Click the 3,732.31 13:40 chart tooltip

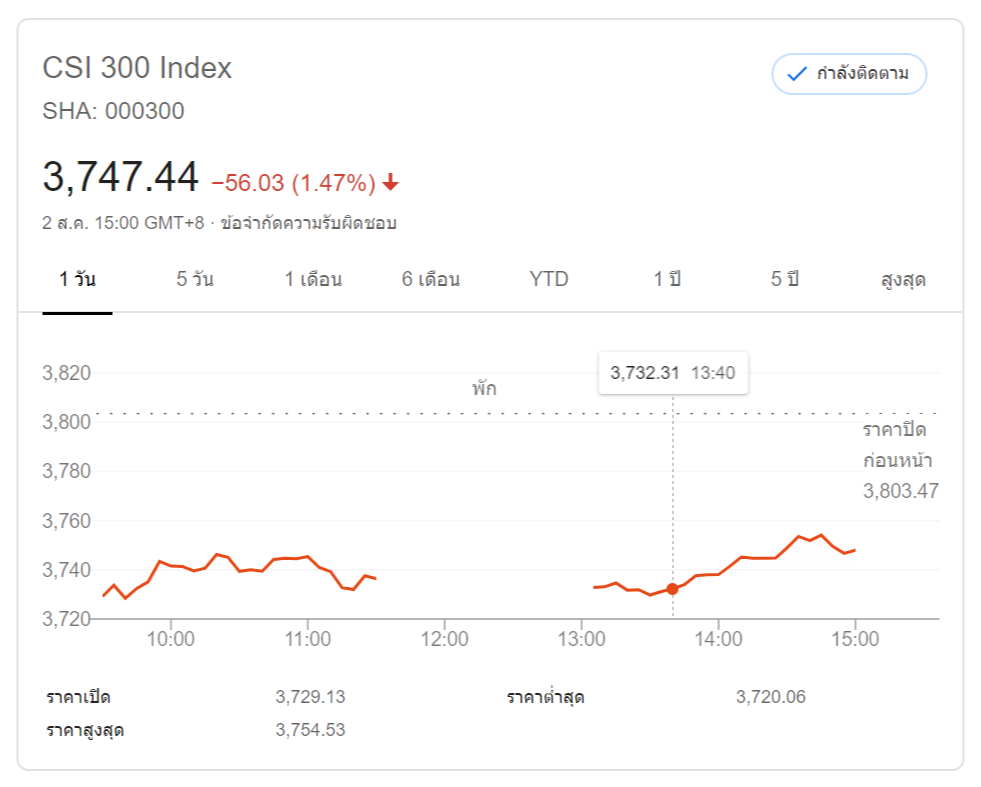[x=672, y=373]
